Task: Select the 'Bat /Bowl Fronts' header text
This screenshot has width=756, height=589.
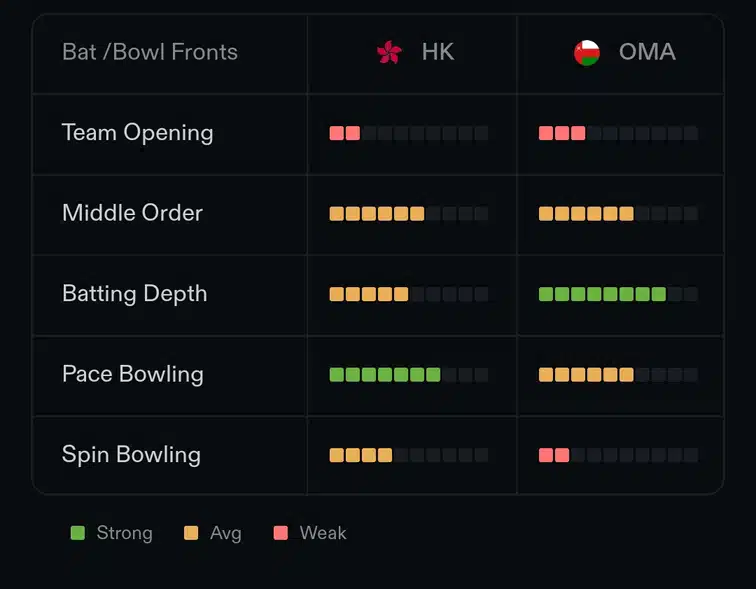Action: 150,52
